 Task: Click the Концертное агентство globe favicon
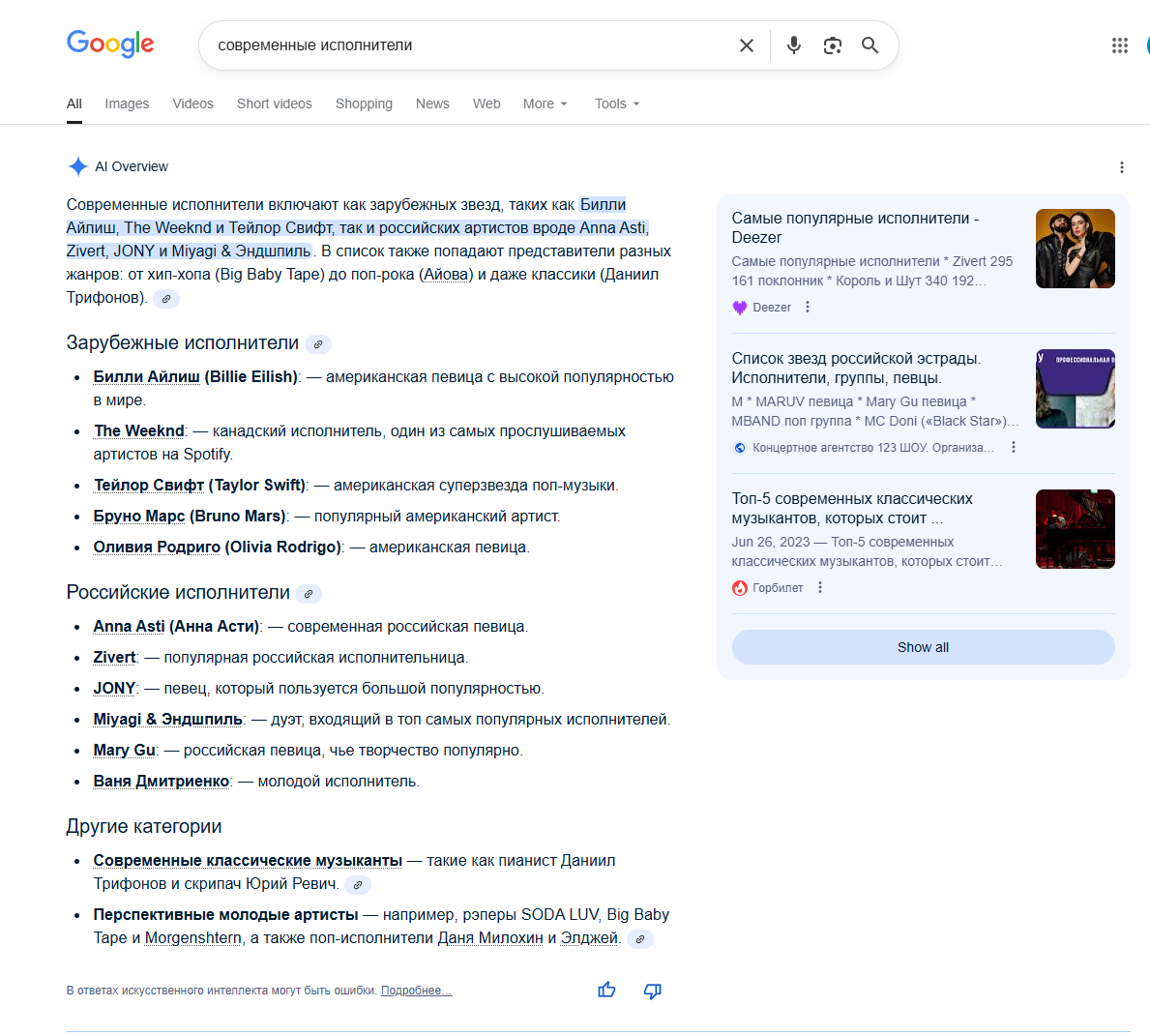(739, 448)
